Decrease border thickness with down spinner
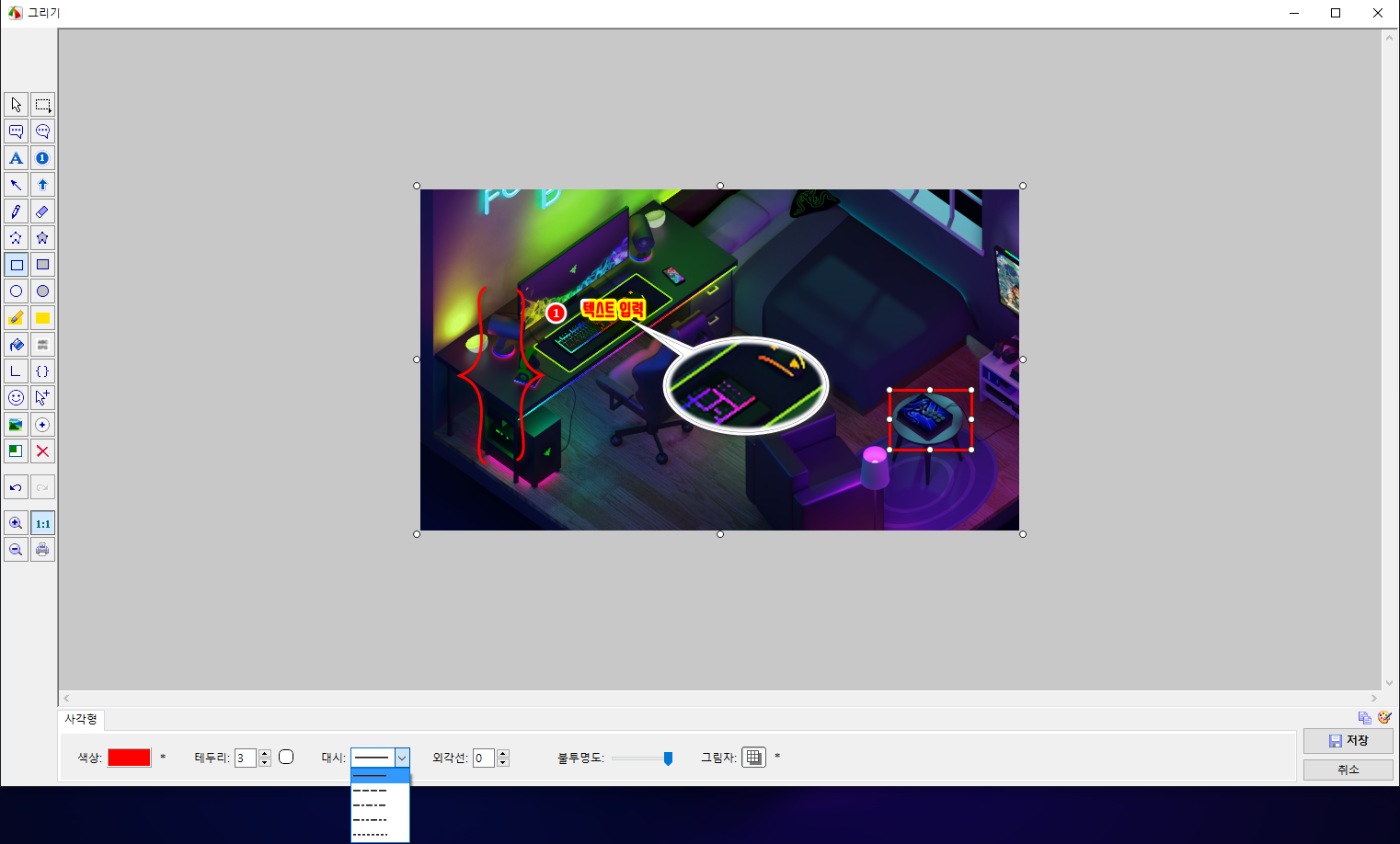Image resolution: width=1400 pixels, height=844 pixels. 265,762
